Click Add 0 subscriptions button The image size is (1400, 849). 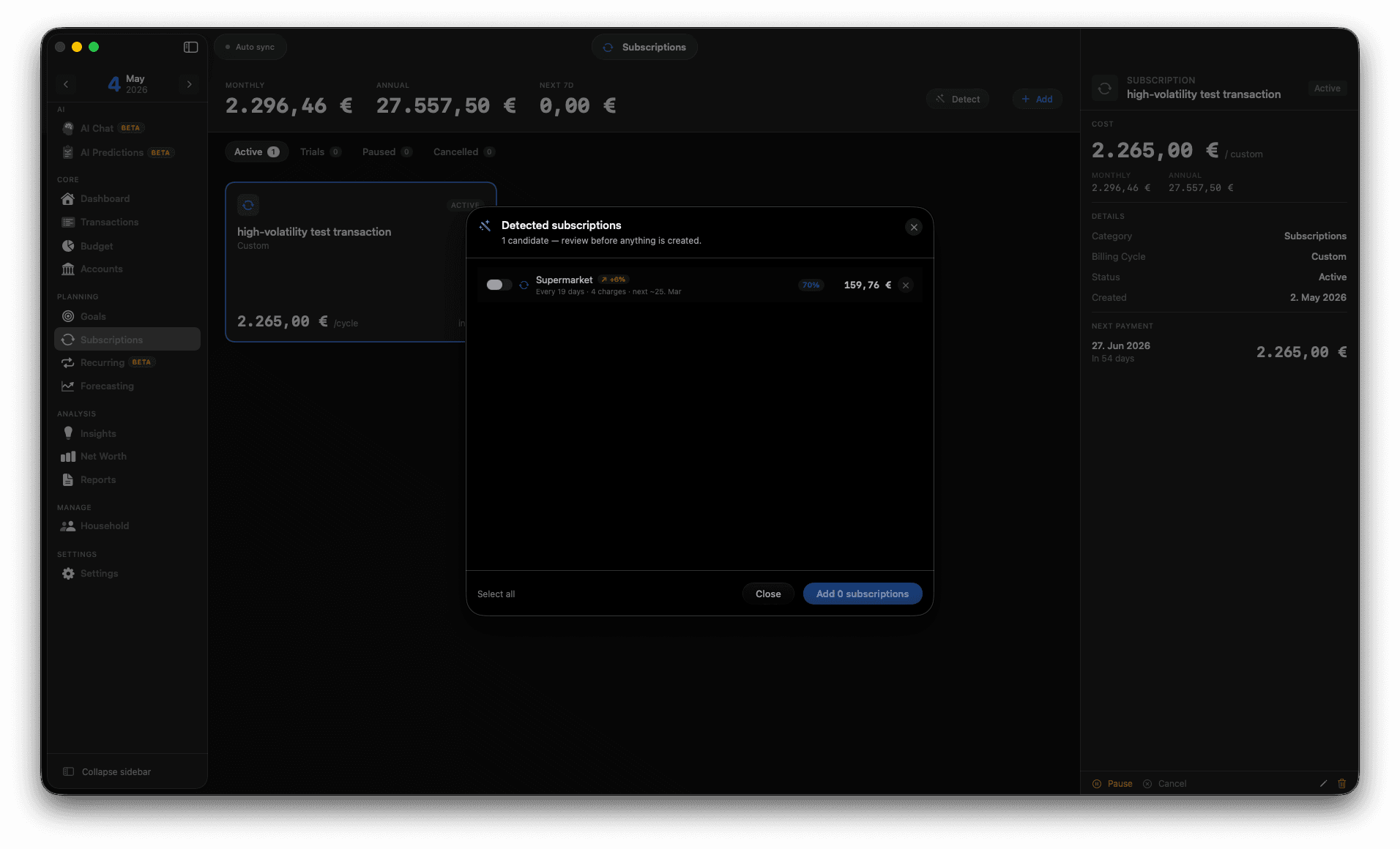(863, 594)
